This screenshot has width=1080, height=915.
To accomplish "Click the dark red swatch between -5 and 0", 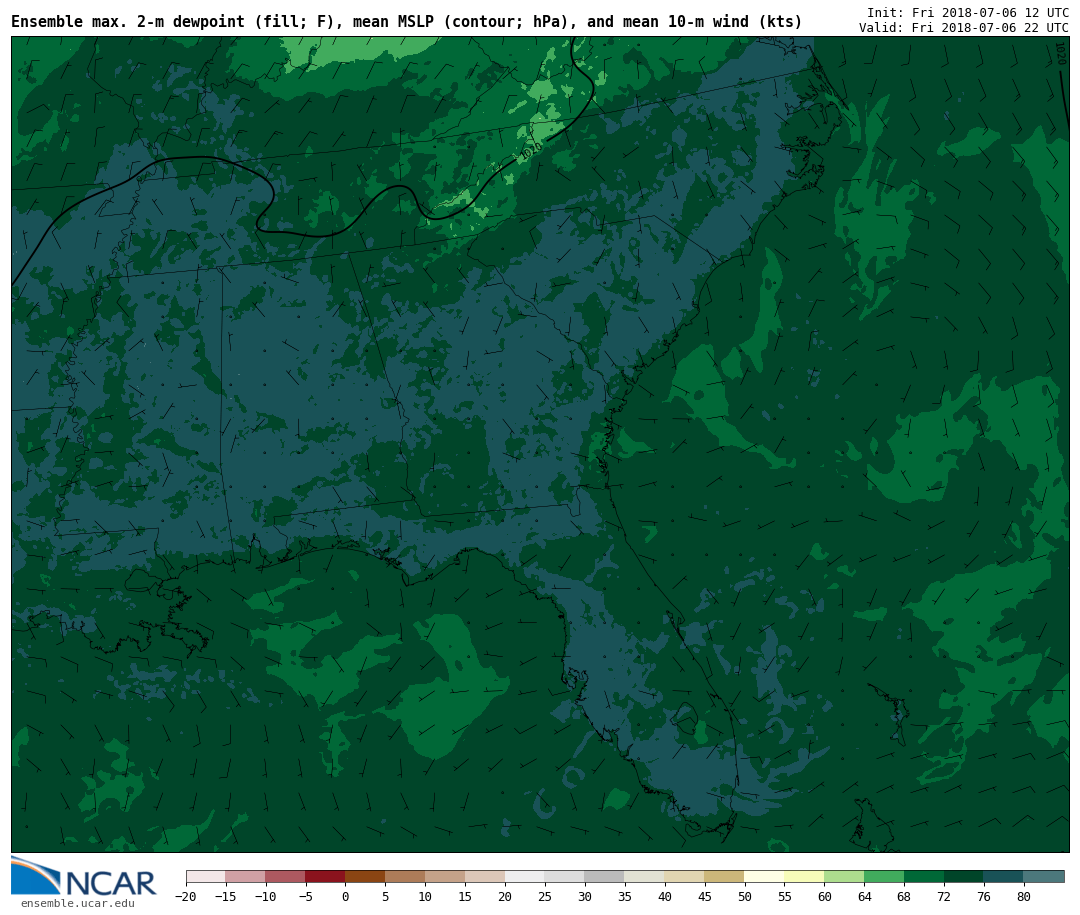I will point(325,876).
